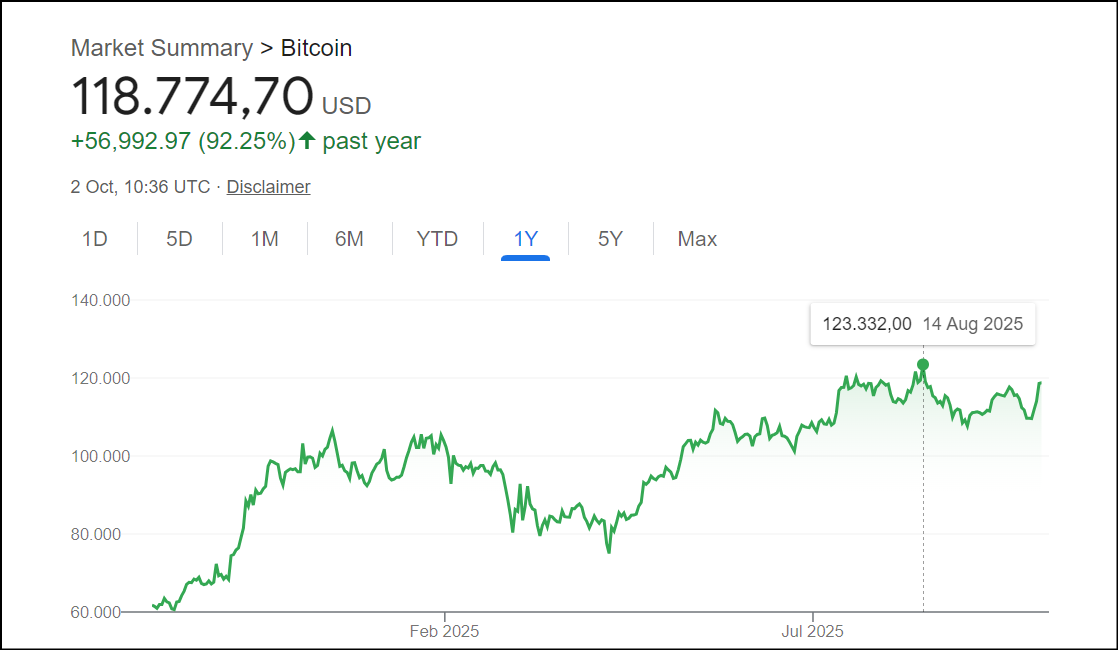The height and width of the screenshot is (650, 1118).
Task: Click the 118.774,70 current price
Action: 191,97
